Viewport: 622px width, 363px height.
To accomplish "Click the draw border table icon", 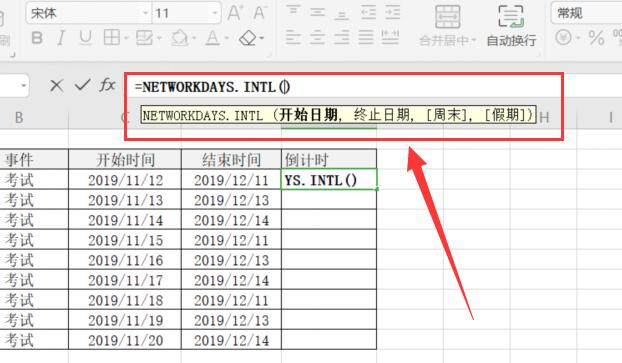I will [x=144, y=38].
